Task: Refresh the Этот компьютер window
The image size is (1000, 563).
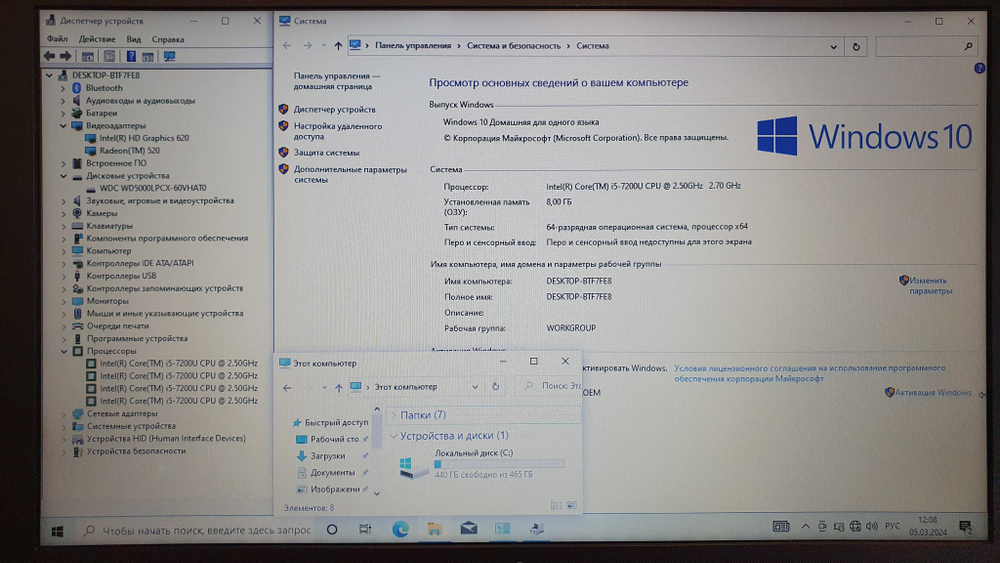Action: (x=495, y=386)
